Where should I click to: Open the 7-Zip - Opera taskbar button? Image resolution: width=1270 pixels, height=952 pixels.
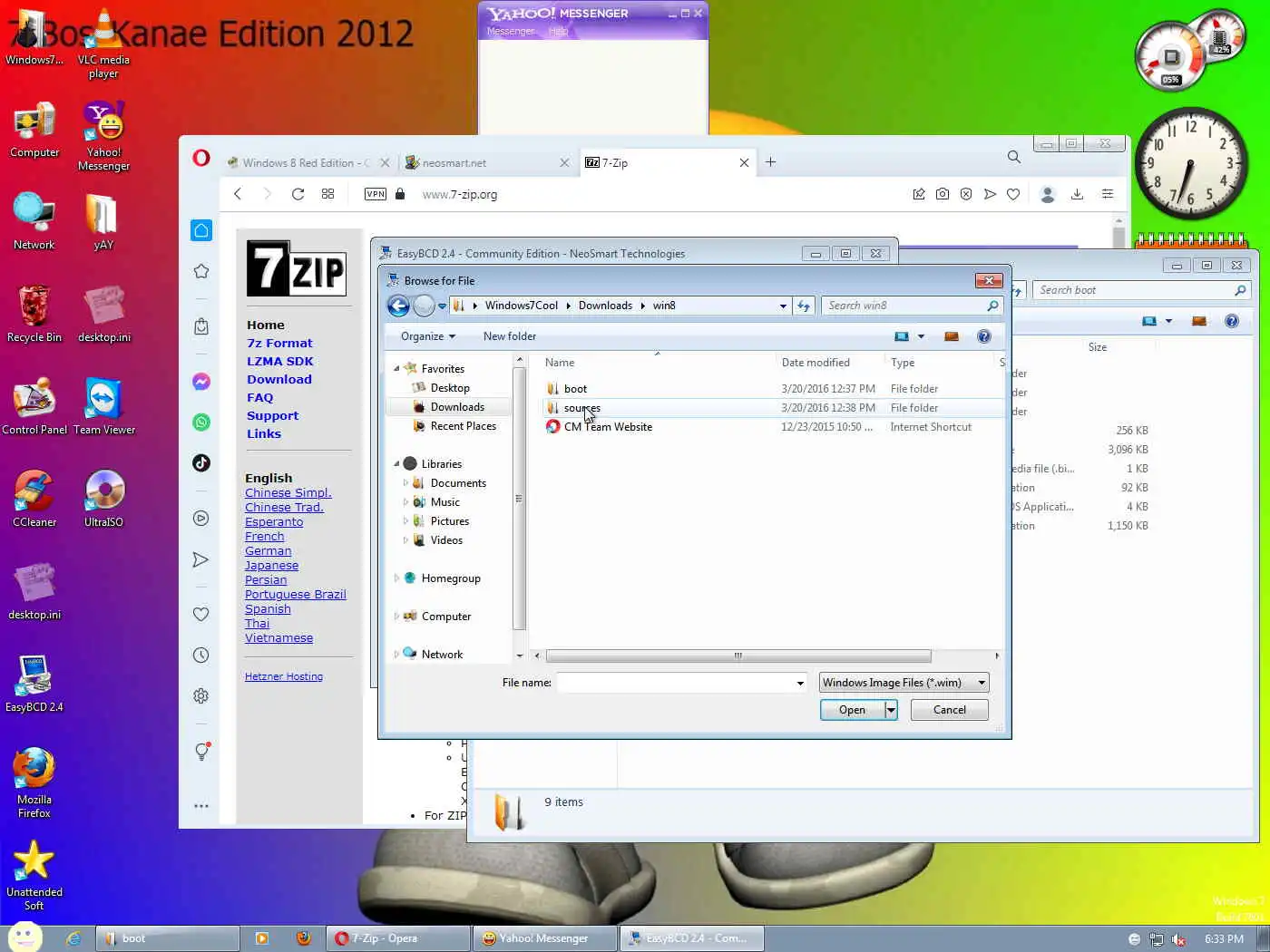pyautogui.click(x=398, y=938)
